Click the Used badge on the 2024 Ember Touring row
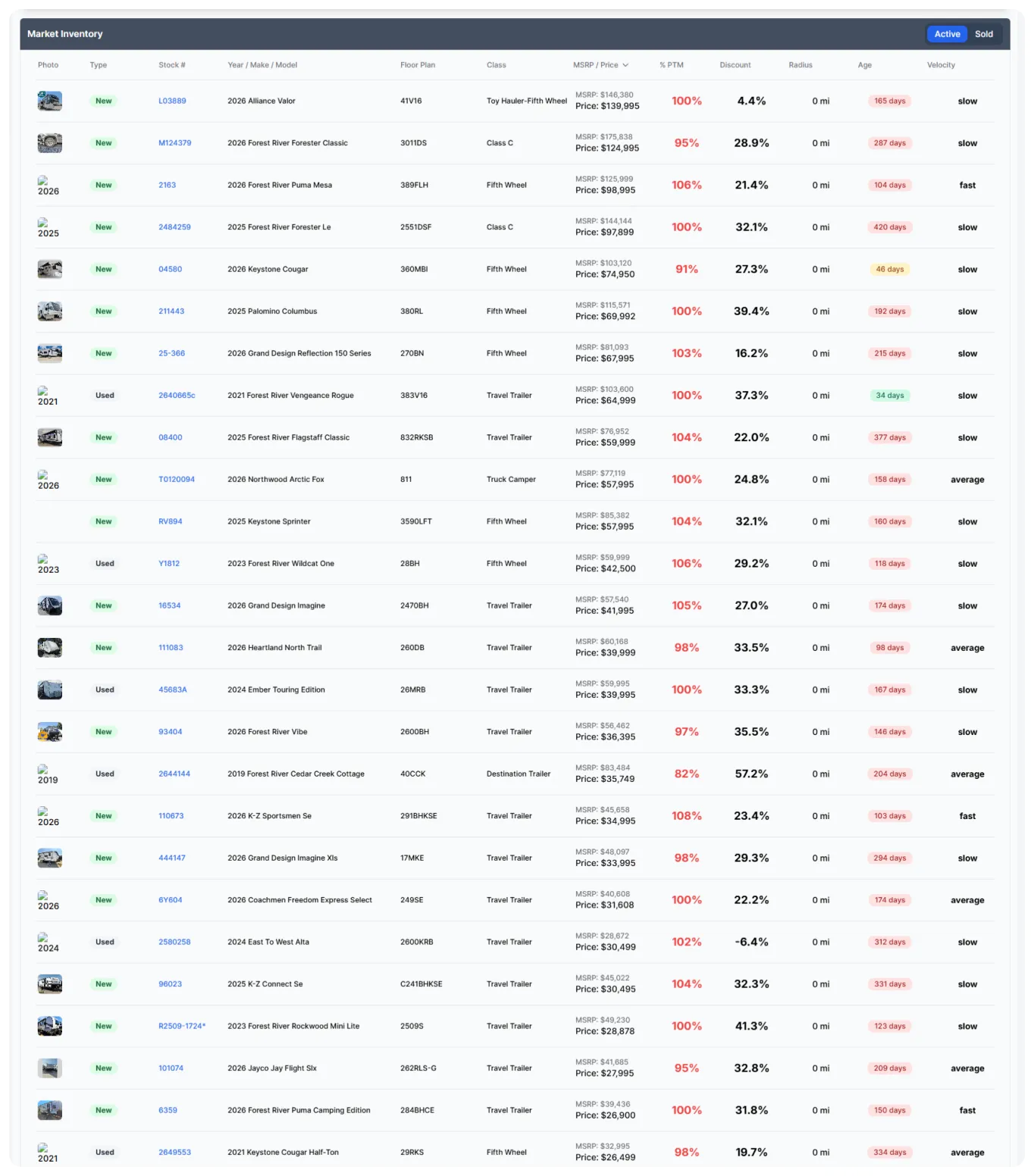This screenshot has width=1034, height=1176. pyautogui.click(x=105, y=690)
